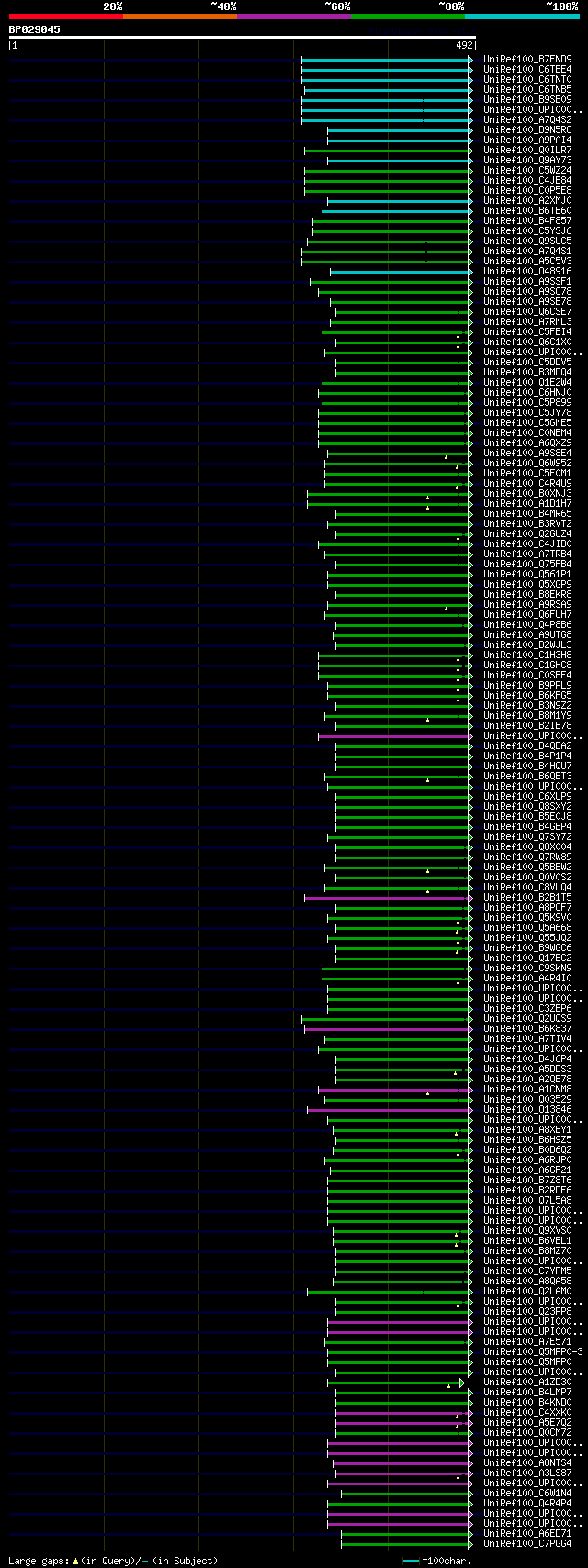
Task: Select the UniRef100_Q9AY73 label
Action: (527, 160)
